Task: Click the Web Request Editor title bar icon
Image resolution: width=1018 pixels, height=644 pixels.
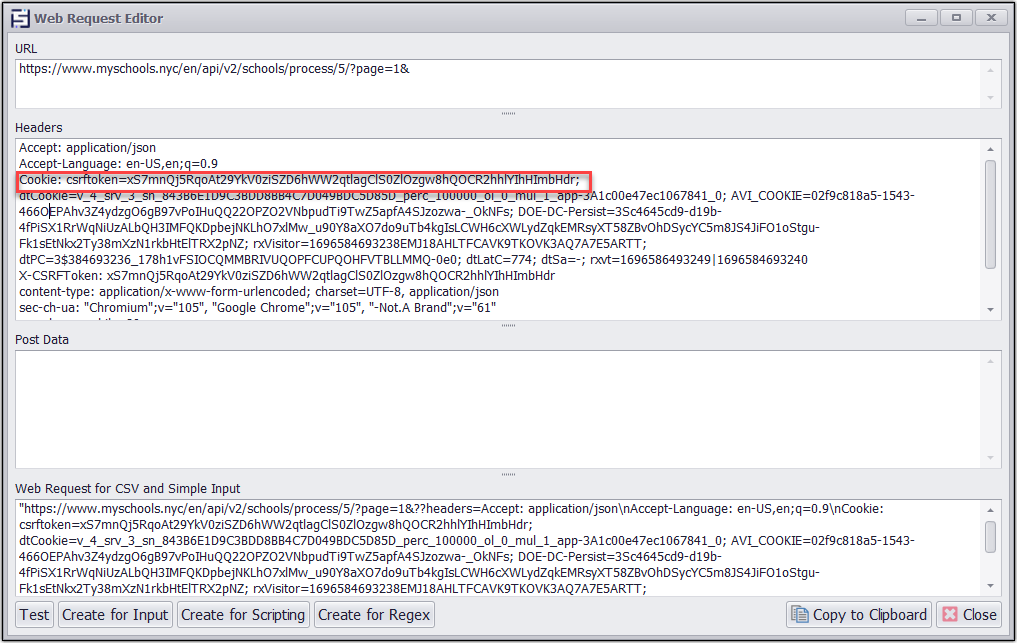Action: pos(20,18)
